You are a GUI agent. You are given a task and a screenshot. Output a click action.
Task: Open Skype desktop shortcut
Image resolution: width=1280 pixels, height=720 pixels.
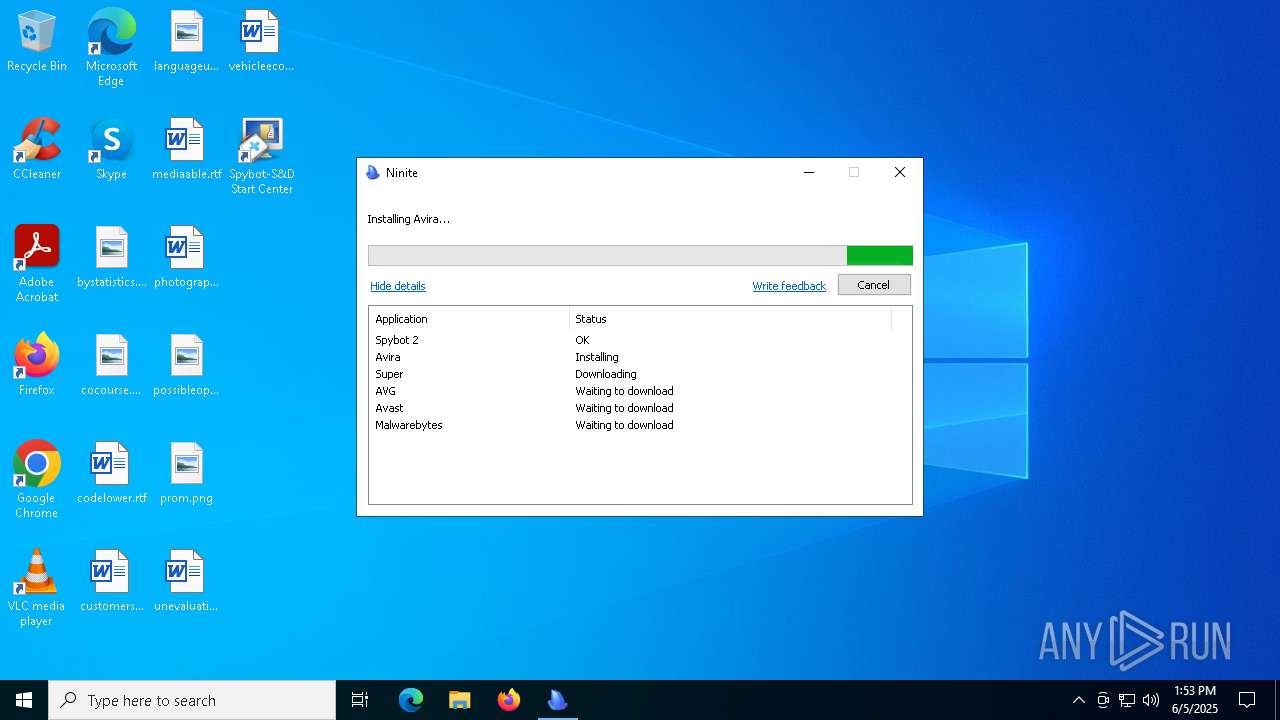click(x=111, y=149)
